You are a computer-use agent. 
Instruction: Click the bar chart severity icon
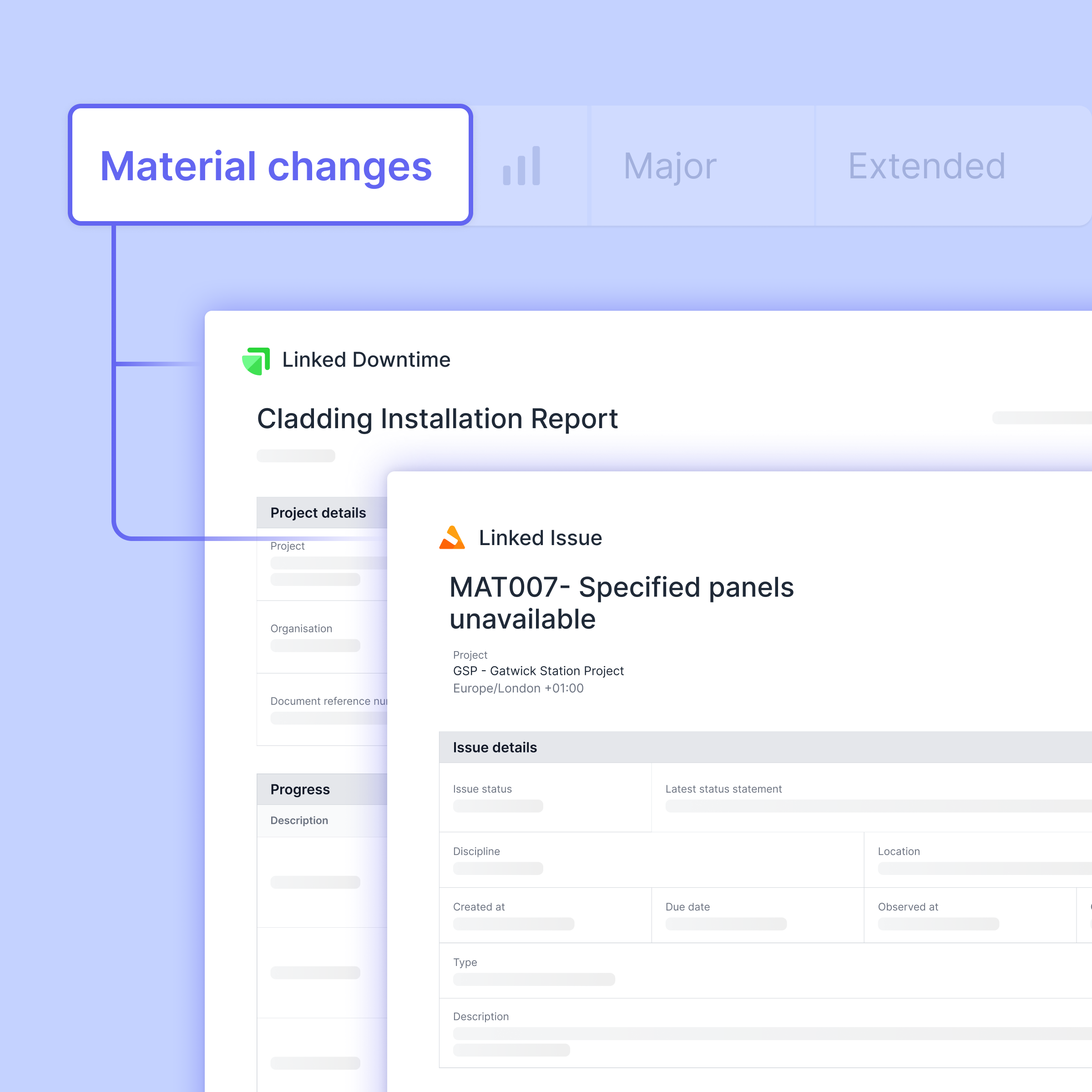[x=521, y=166]
